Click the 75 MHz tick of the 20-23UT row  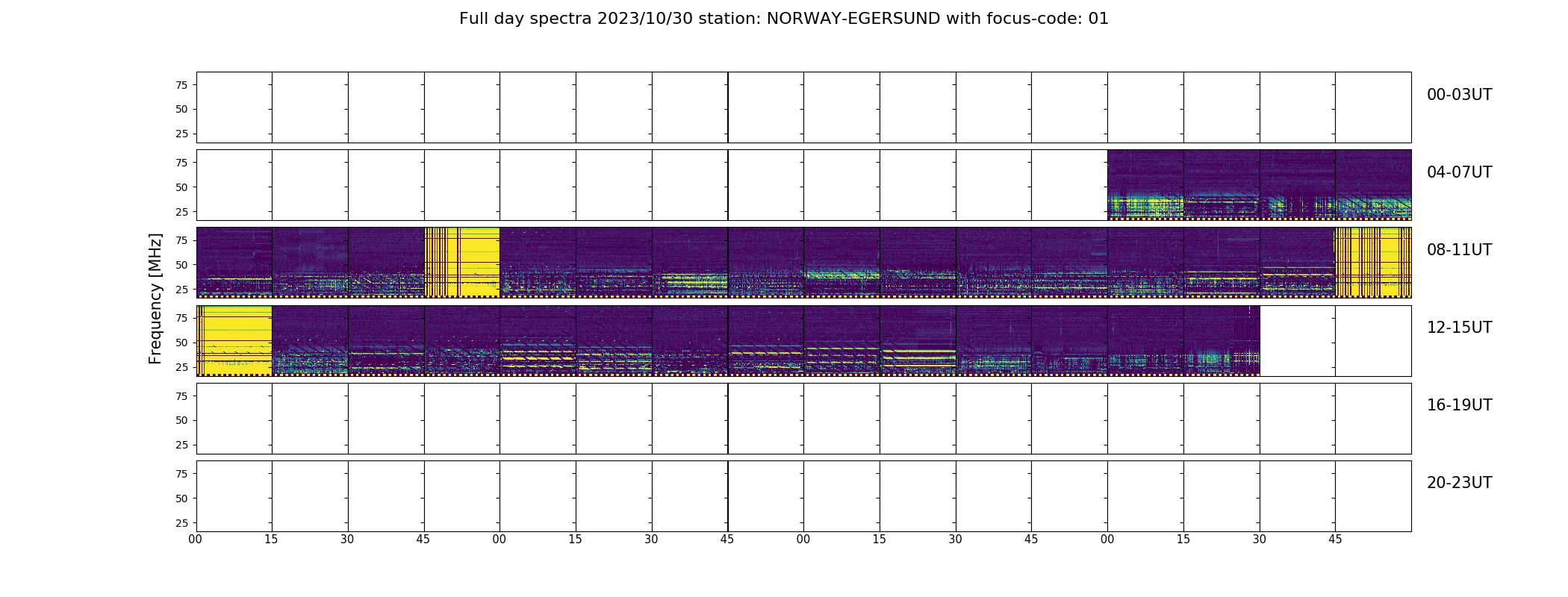[181, 474]
